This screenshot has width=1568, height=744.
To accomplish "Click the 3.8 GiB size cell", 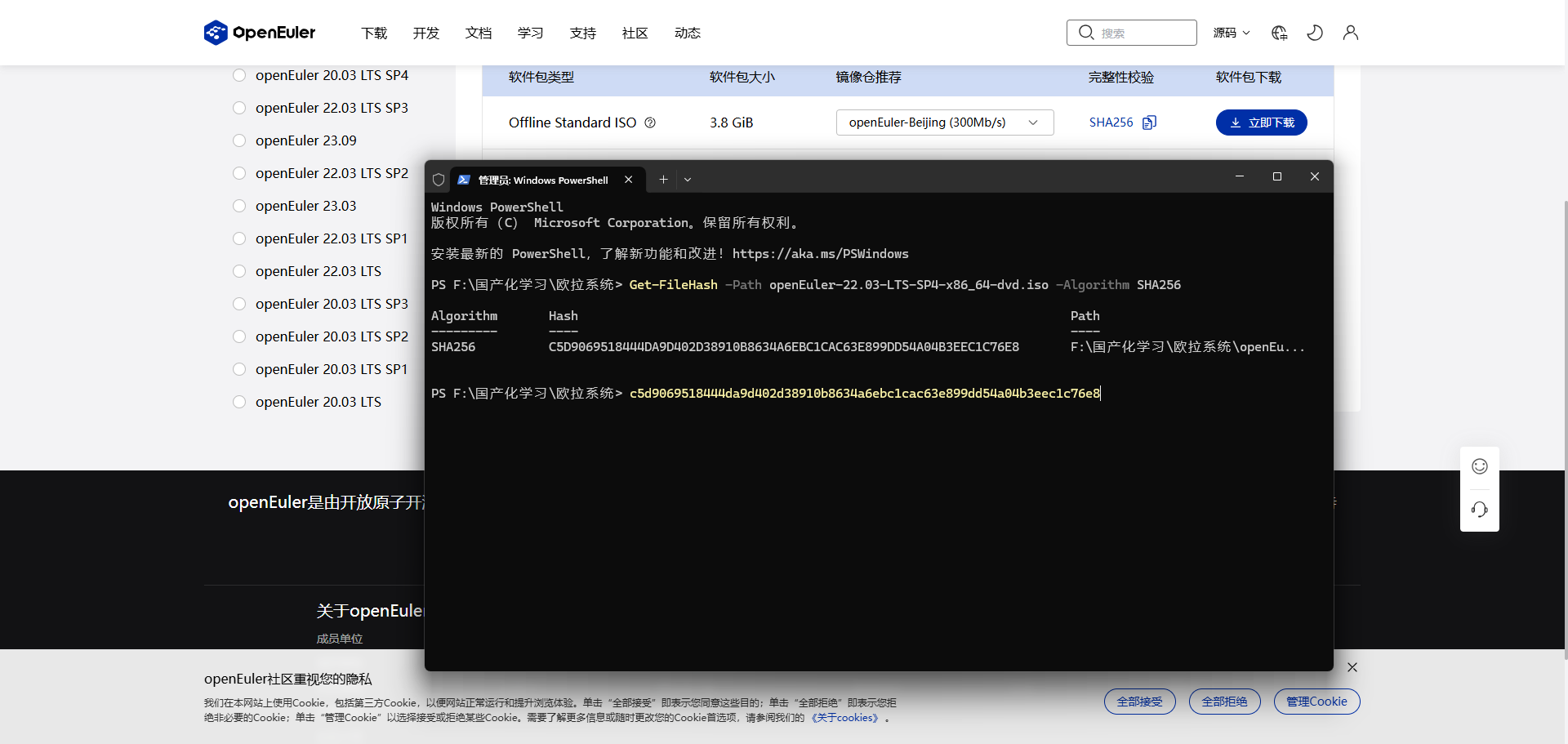I will click(732, 123).
